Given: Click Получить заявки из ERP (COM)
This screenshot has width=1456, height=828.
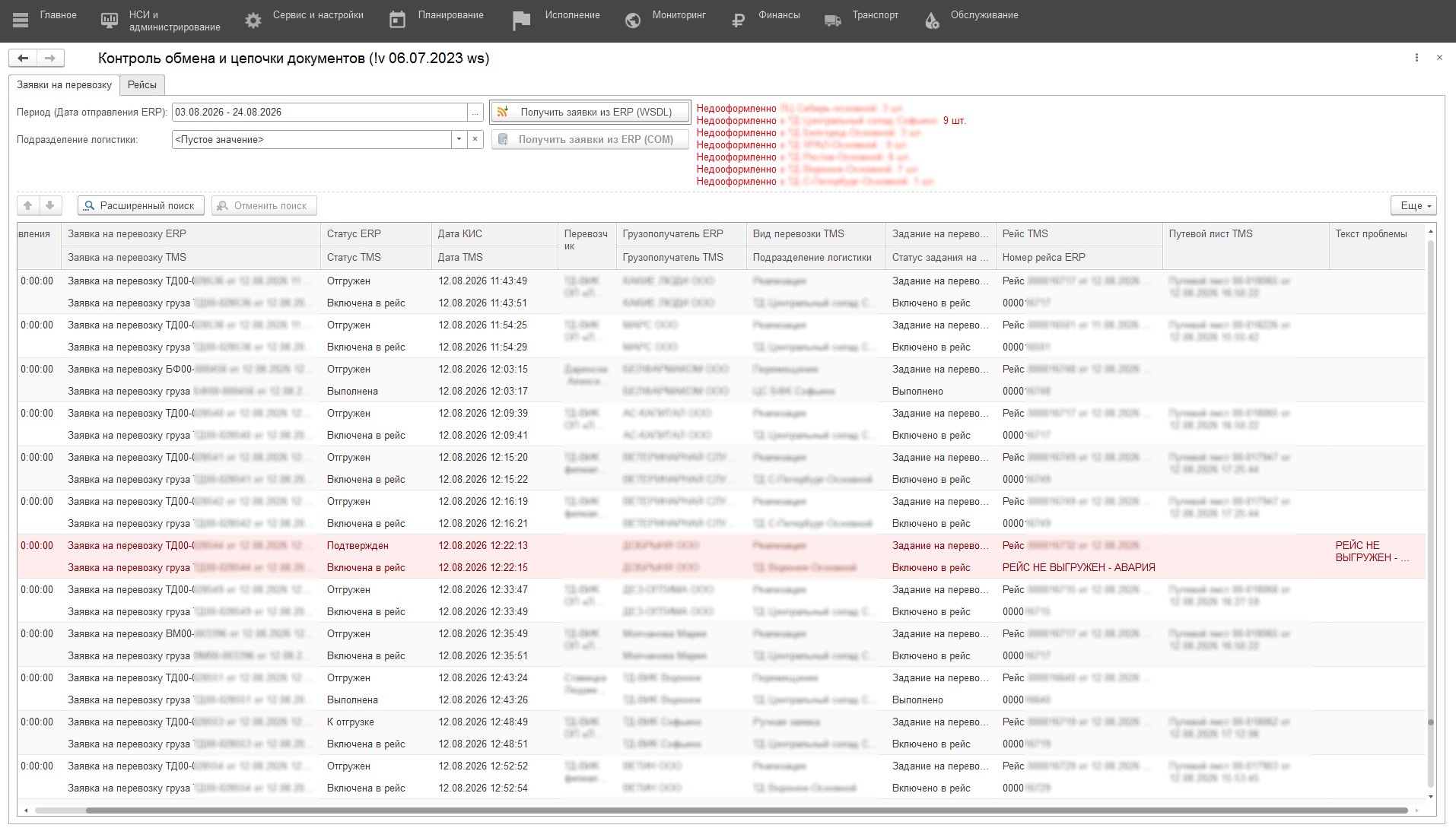Looking at the screenshot, I should point(590,139).
